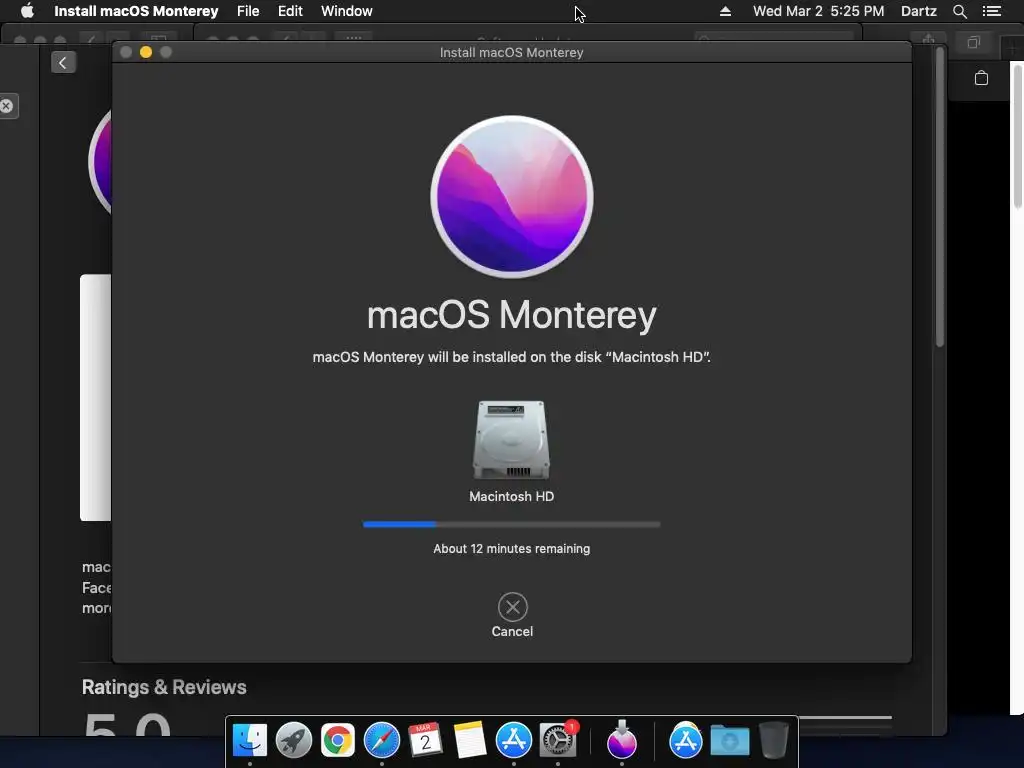Viewport: 1024px width, 768px height.
Task: Open the Install macOS Monterey app menu
Action: tap(136, 11)
